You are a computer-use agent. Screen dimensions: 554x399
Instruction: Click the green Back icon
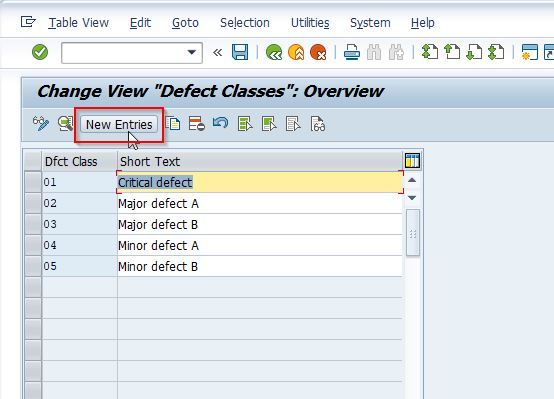click(274, 52)
